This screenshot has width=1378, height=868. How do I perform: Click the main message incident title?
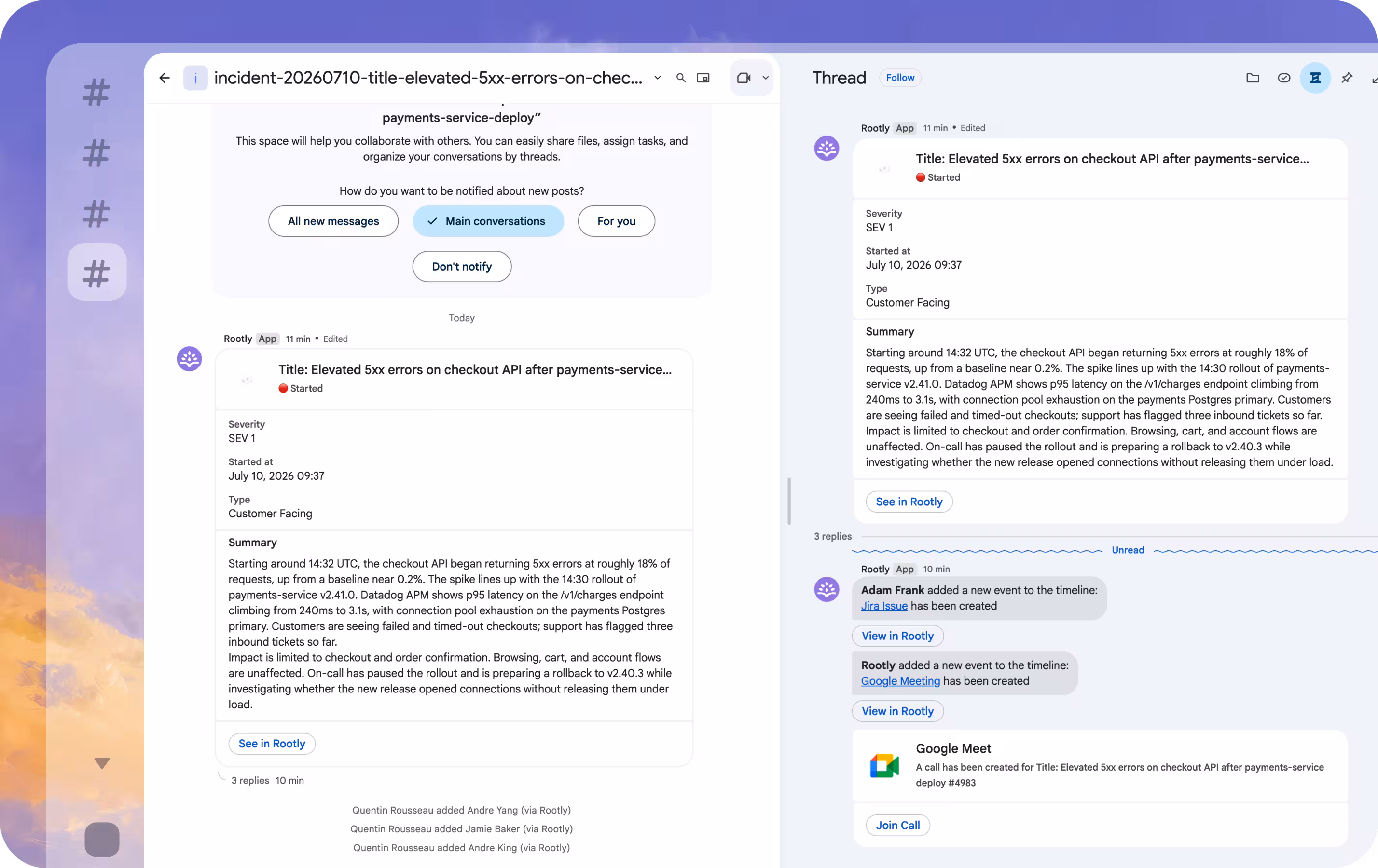(x=475, y=369)
